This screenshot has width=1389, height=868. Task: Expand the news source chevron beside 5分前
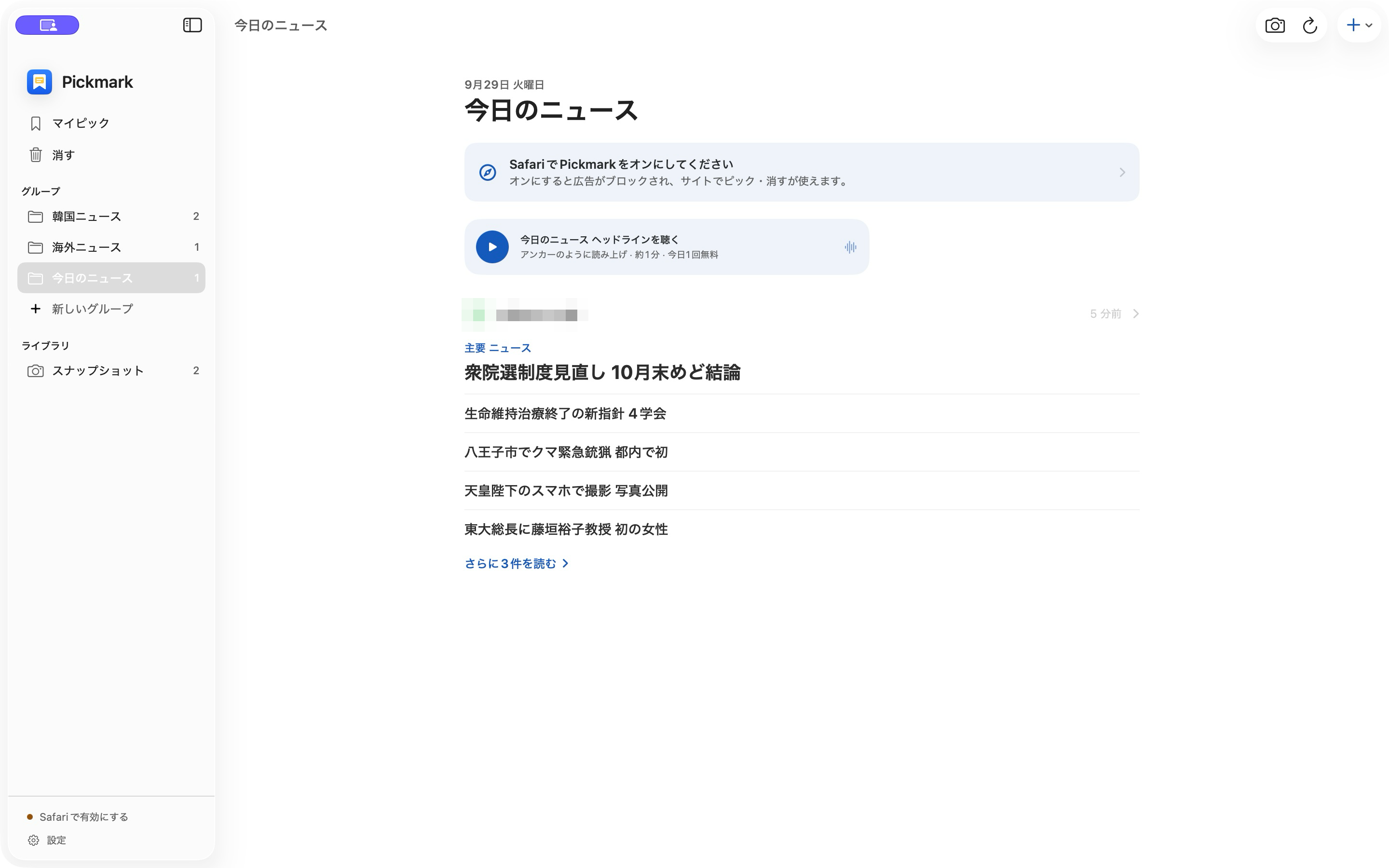[1135, 313]
